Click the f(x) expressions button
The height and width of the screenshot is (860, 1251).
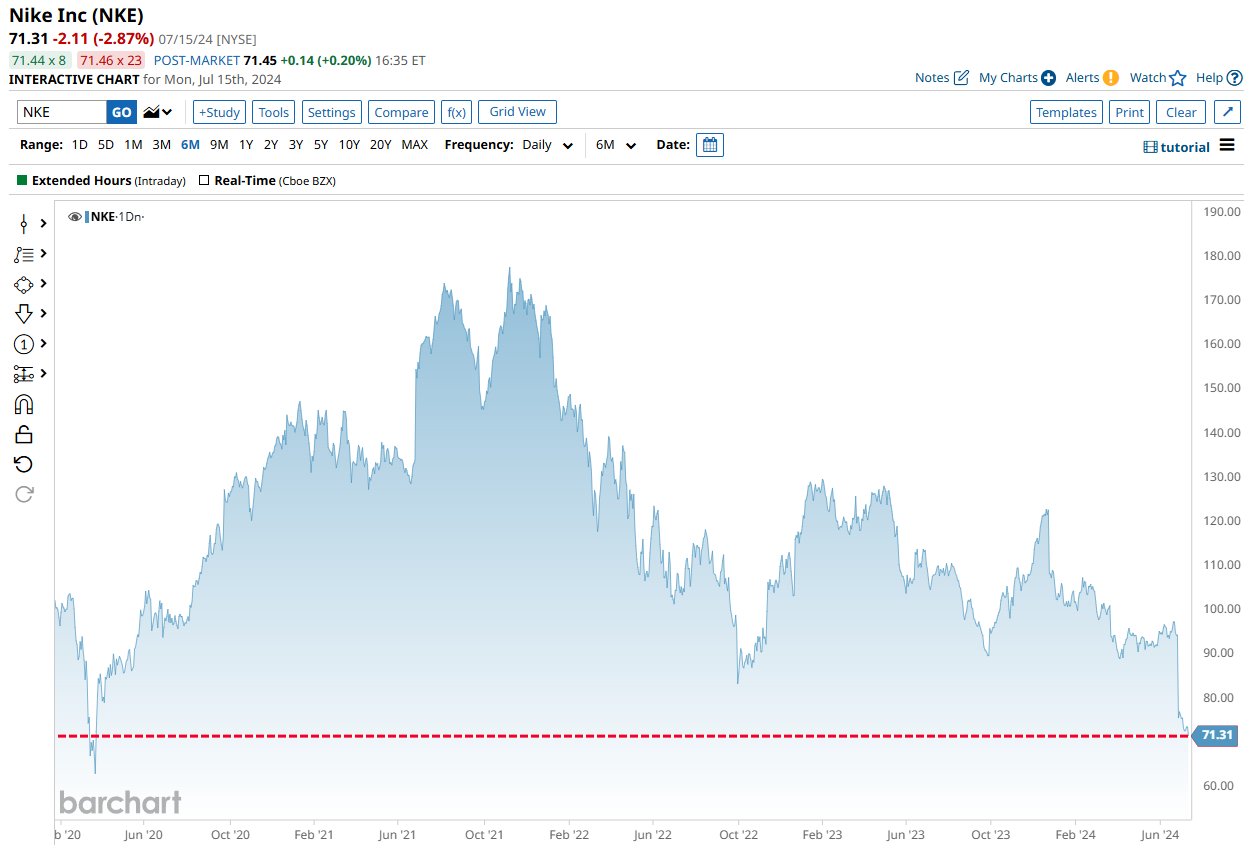pyautogui.click(x=457, y=112)
